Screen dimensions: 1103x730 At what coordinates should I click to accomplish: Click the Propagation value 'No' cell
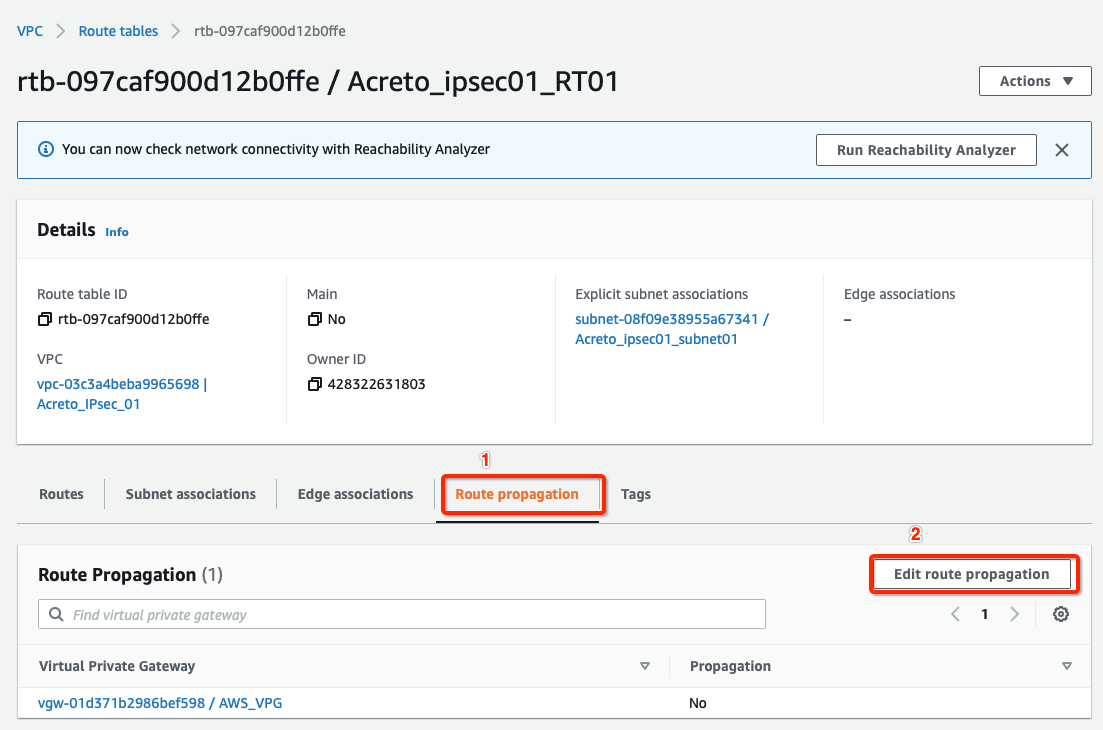pos(698,703)
